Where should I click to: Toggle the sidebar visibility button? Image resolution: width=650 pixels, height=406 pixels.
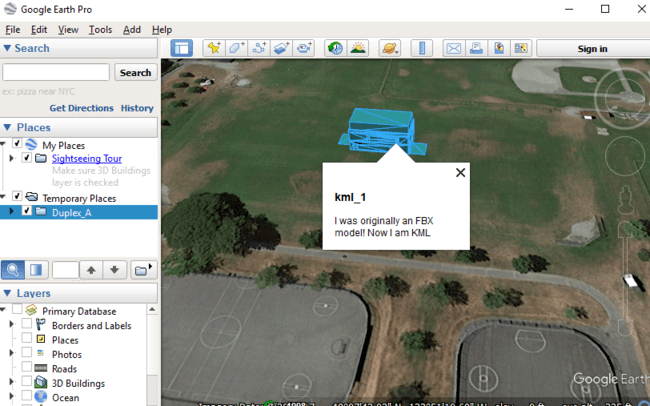pyautogui.click(x=182, y=49)
